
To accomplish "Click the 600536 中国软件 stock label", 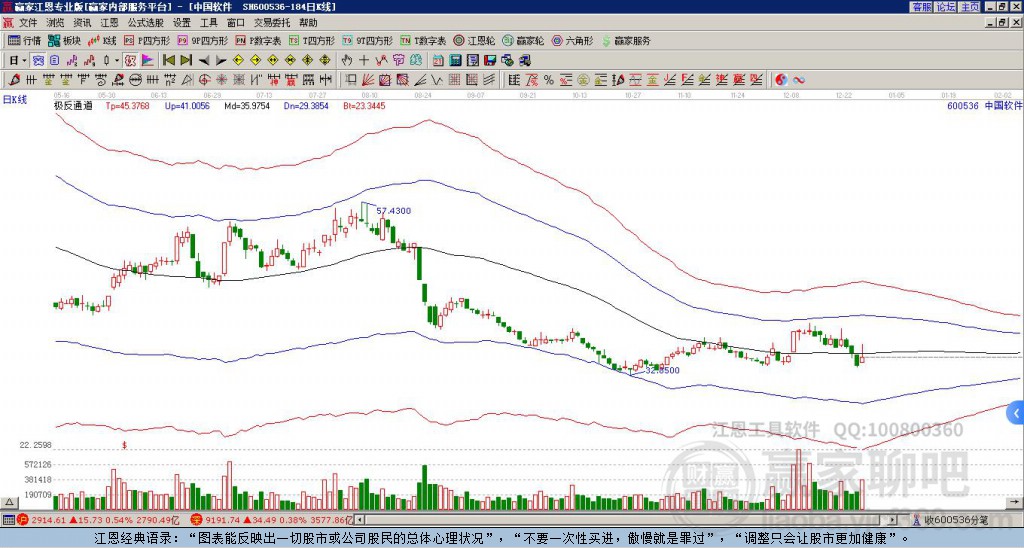I will [984, 105].
